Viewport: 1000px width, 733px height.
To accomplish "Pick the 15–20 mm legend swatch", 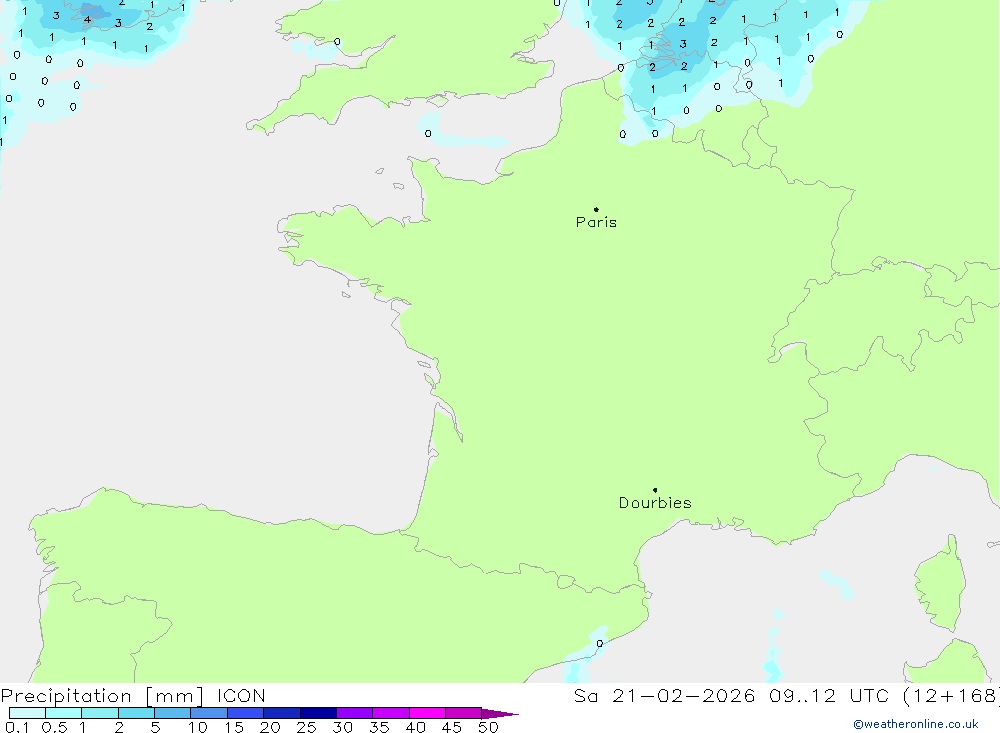I will (x=246, y=713).
